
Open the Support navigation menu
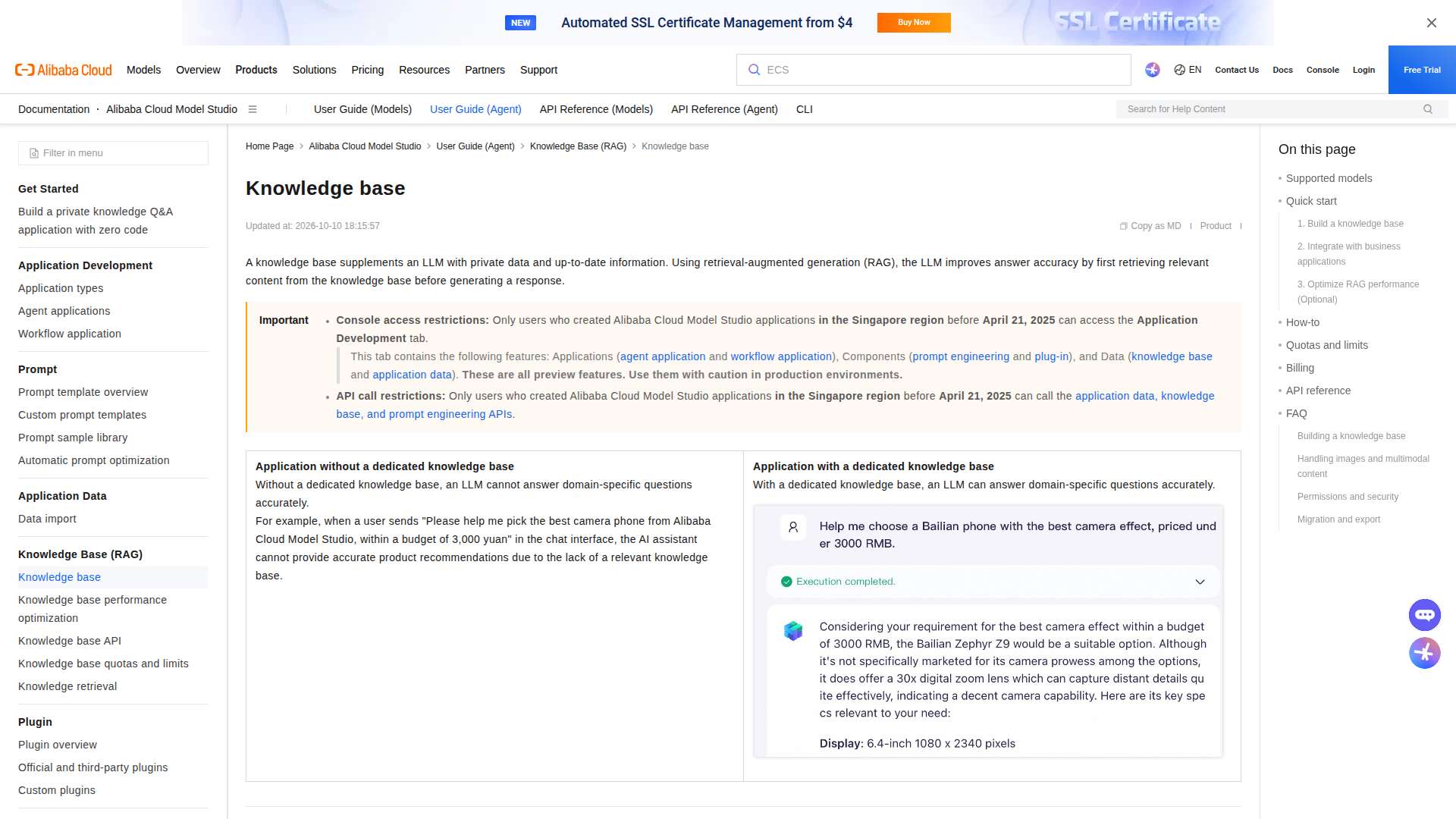(538, 70)
